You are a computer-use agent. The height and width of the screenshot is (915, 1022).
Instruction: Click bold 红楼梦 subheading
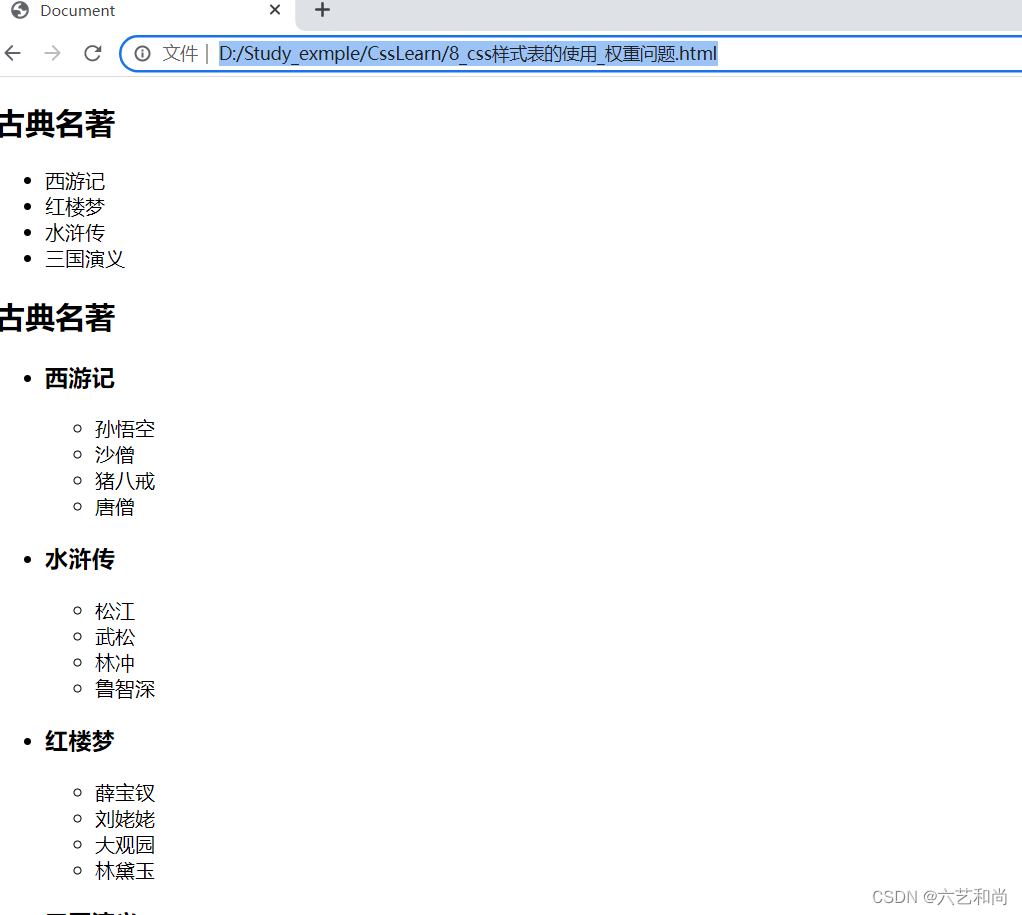(80, 742)
